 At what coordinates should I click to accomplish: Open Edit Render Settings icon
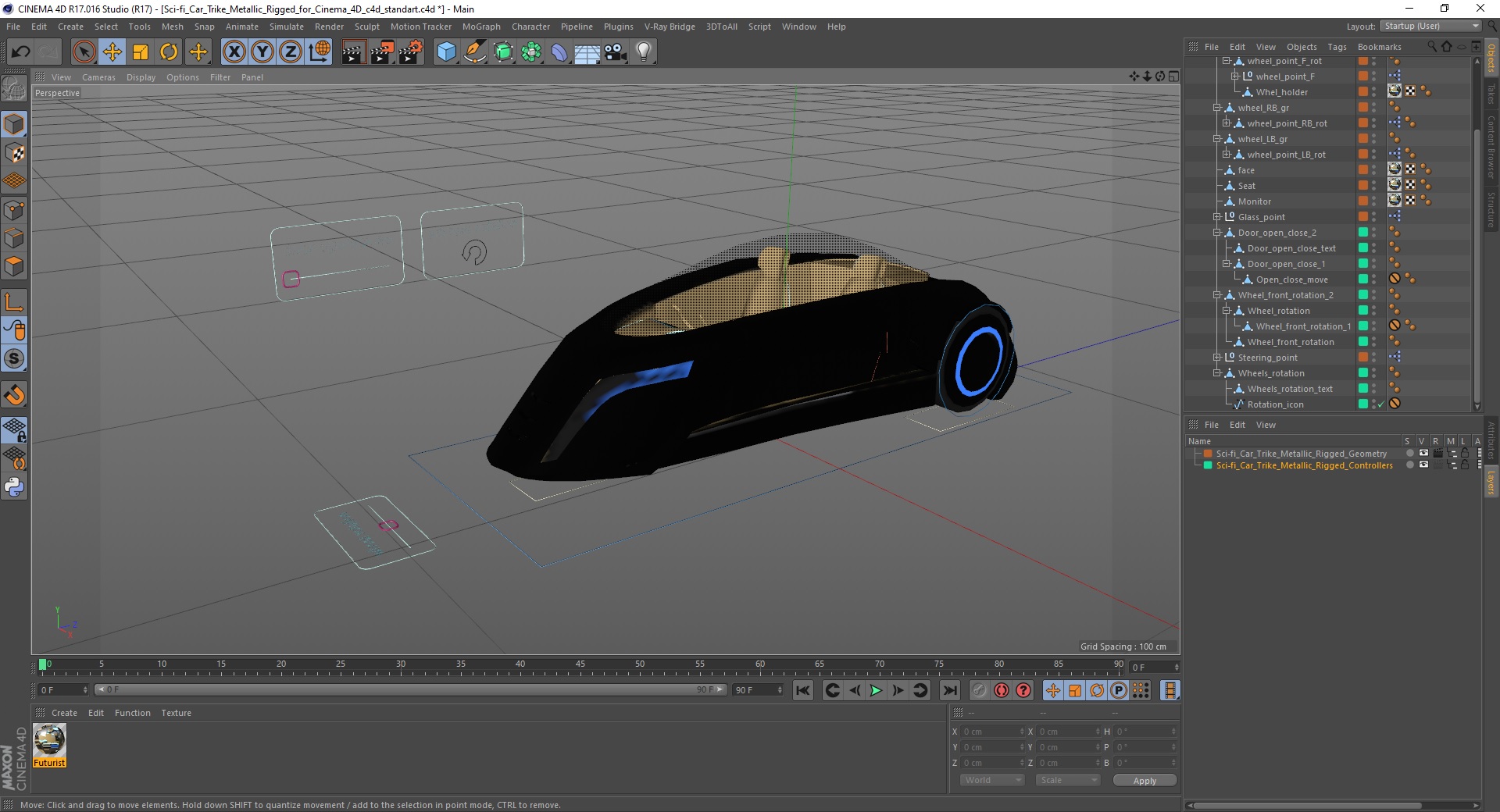411,52
